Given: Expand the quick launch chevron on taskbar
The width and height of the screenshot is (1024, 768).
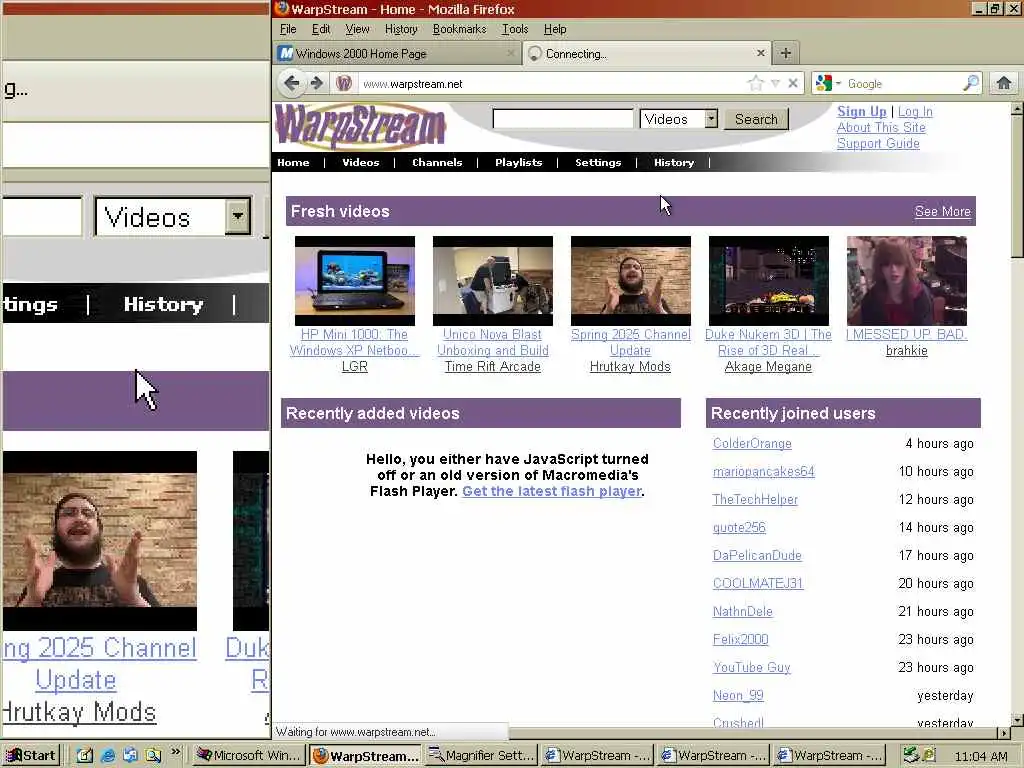Looking at the screenshot, I should pos(175,752).
